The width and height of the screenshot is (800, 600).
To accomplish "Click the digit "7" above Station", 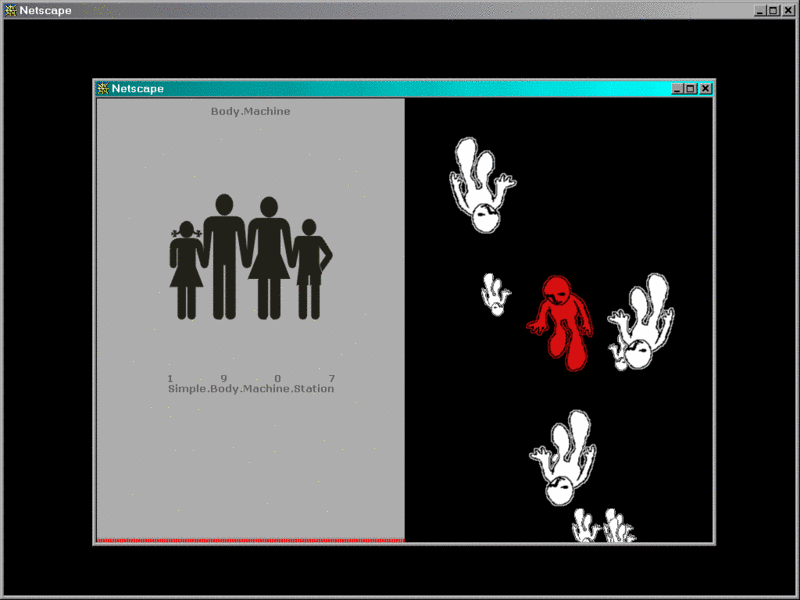I will (x=332, y=379).
